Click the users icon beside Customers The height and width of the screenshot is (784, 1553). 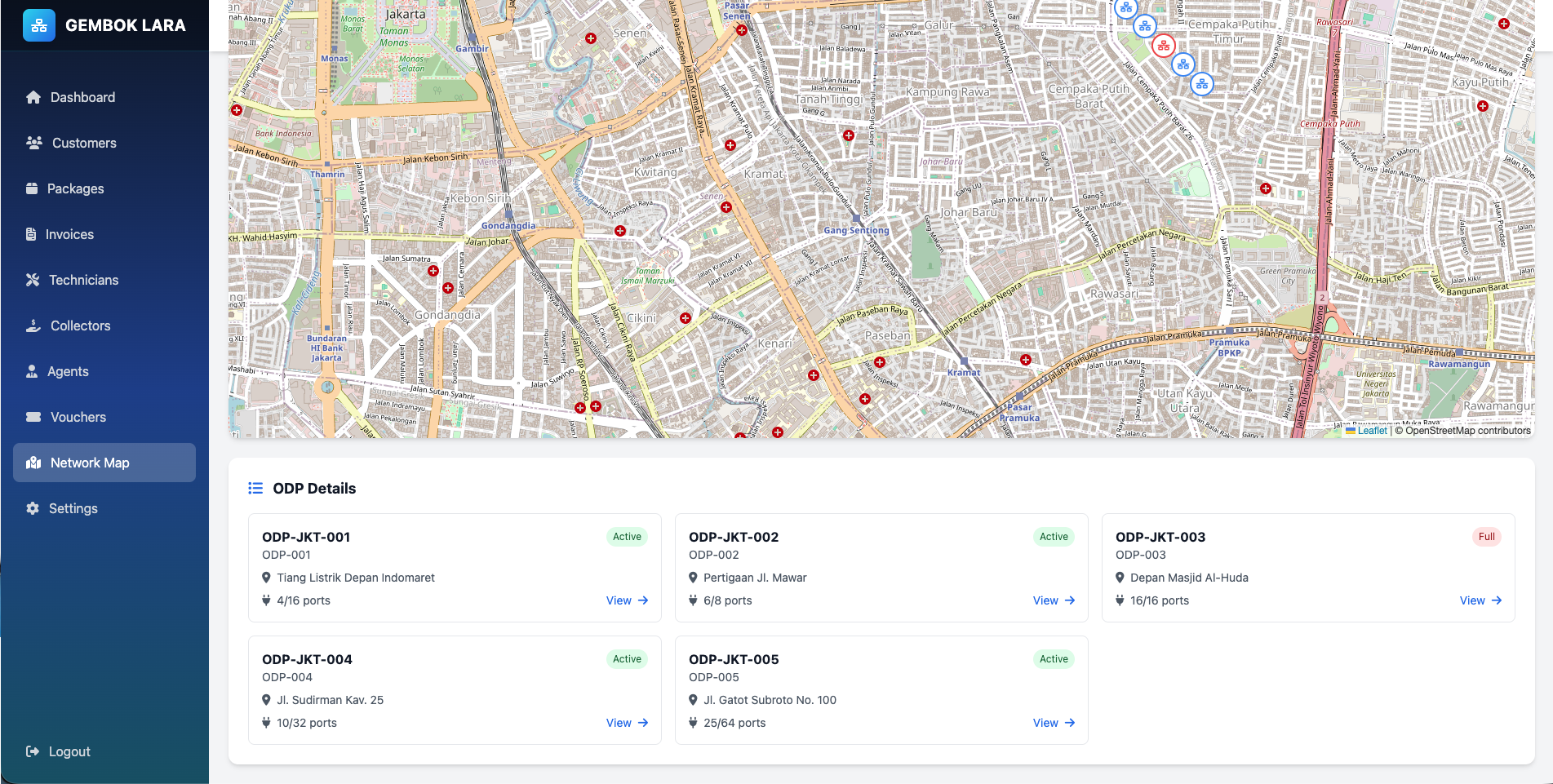33,143
